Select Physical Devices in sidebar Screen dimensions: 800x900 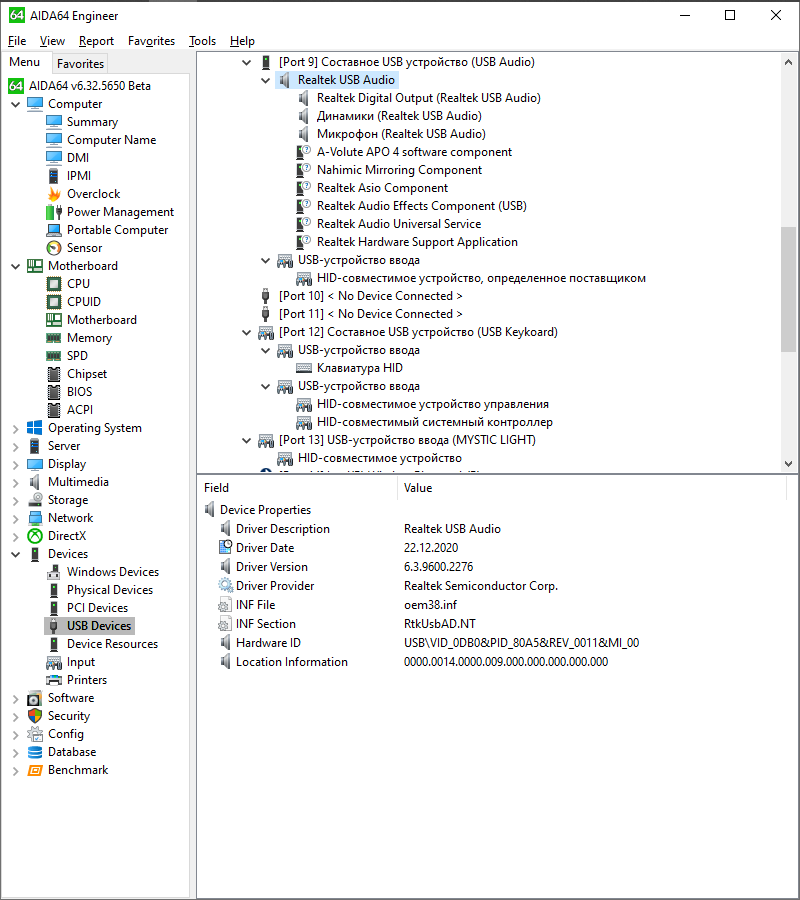click(x=110, y=590)
